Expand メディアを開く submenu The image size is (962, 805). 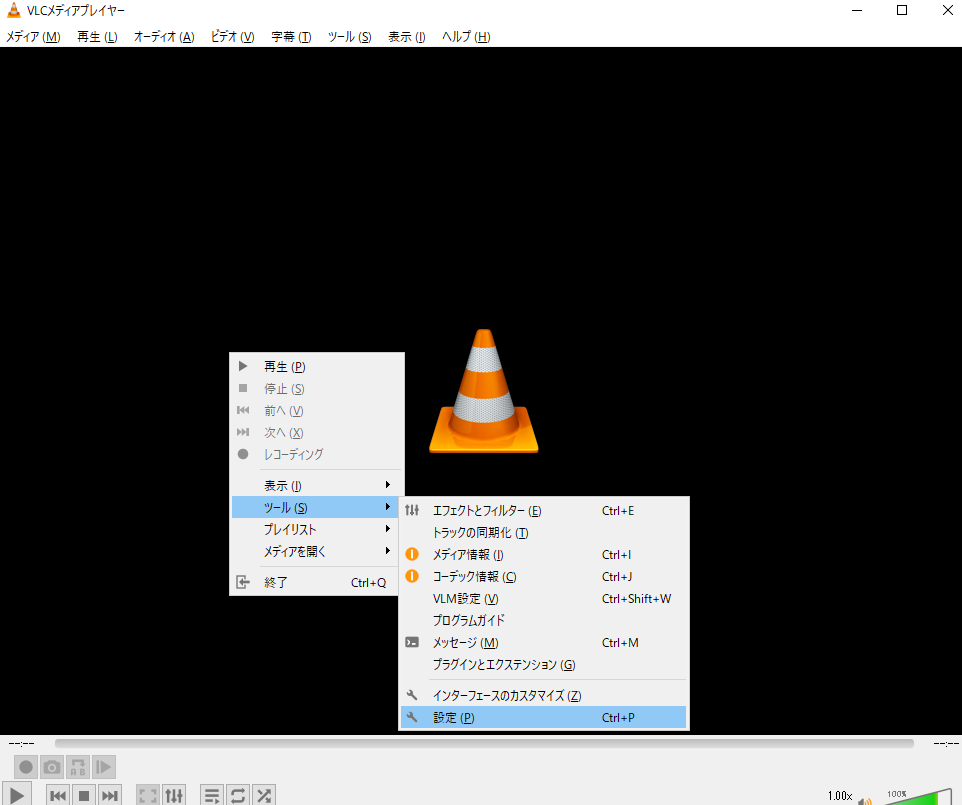point(316,552)
